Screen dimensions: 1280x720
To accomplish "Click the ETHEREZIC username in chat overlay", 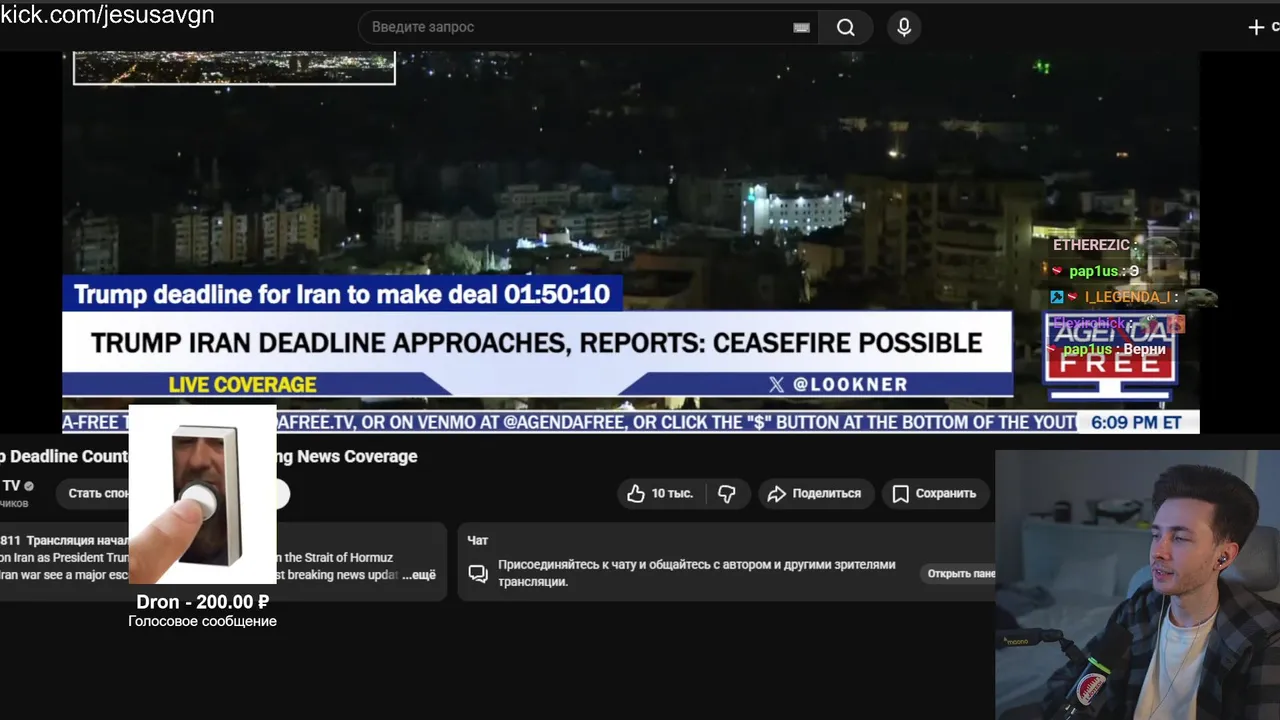I will (x=1091, y=245).
